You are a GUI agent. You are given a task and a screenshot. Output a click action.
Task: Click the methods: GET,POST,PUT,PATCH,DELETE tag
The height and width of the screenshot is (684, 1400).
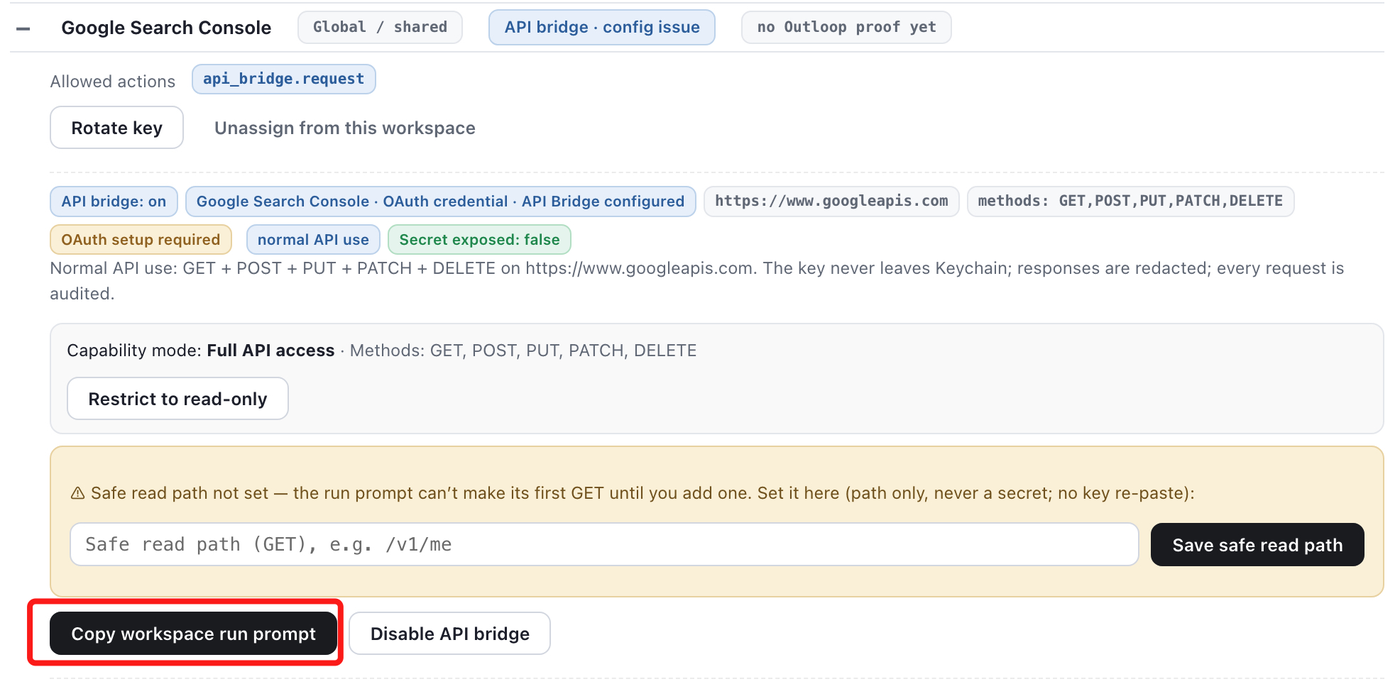pyautogui.click(x=1130, y=201)
